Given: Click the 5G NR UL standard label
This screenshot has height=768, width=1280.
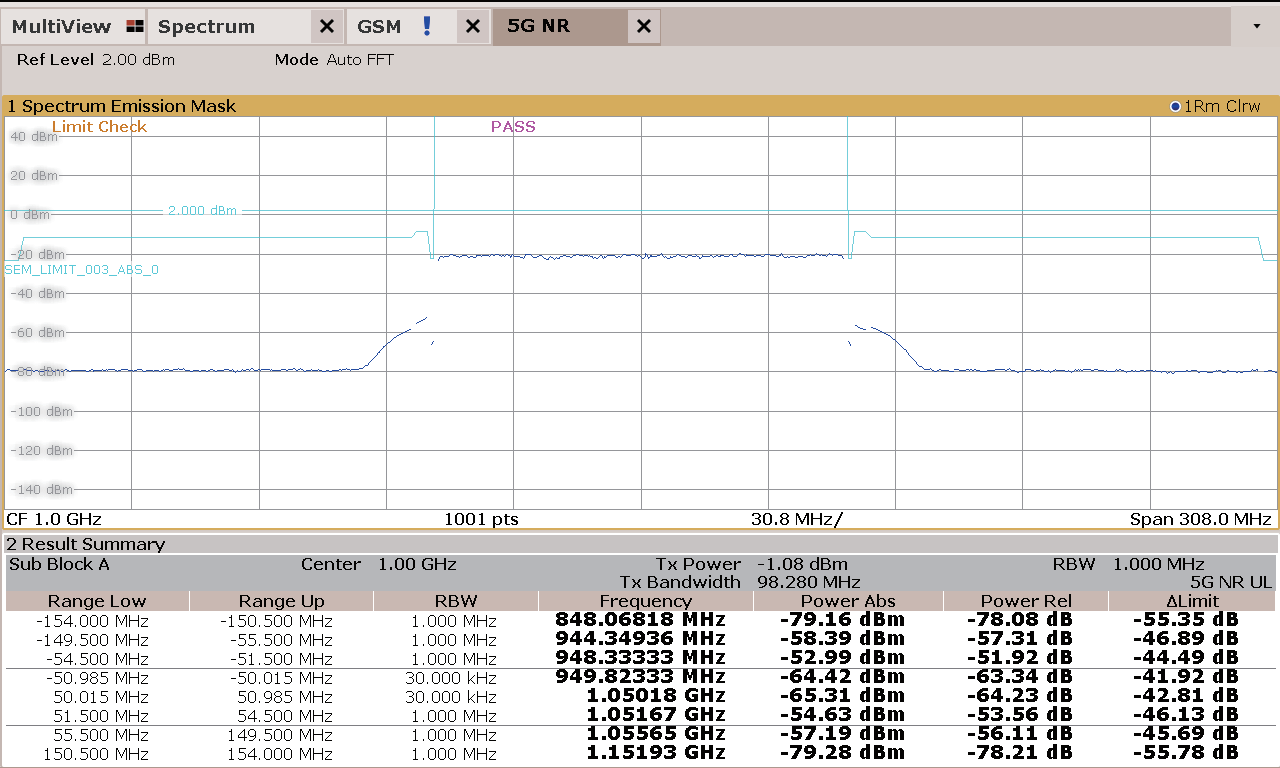Looking at the screenshot, I should [1231, 582].
